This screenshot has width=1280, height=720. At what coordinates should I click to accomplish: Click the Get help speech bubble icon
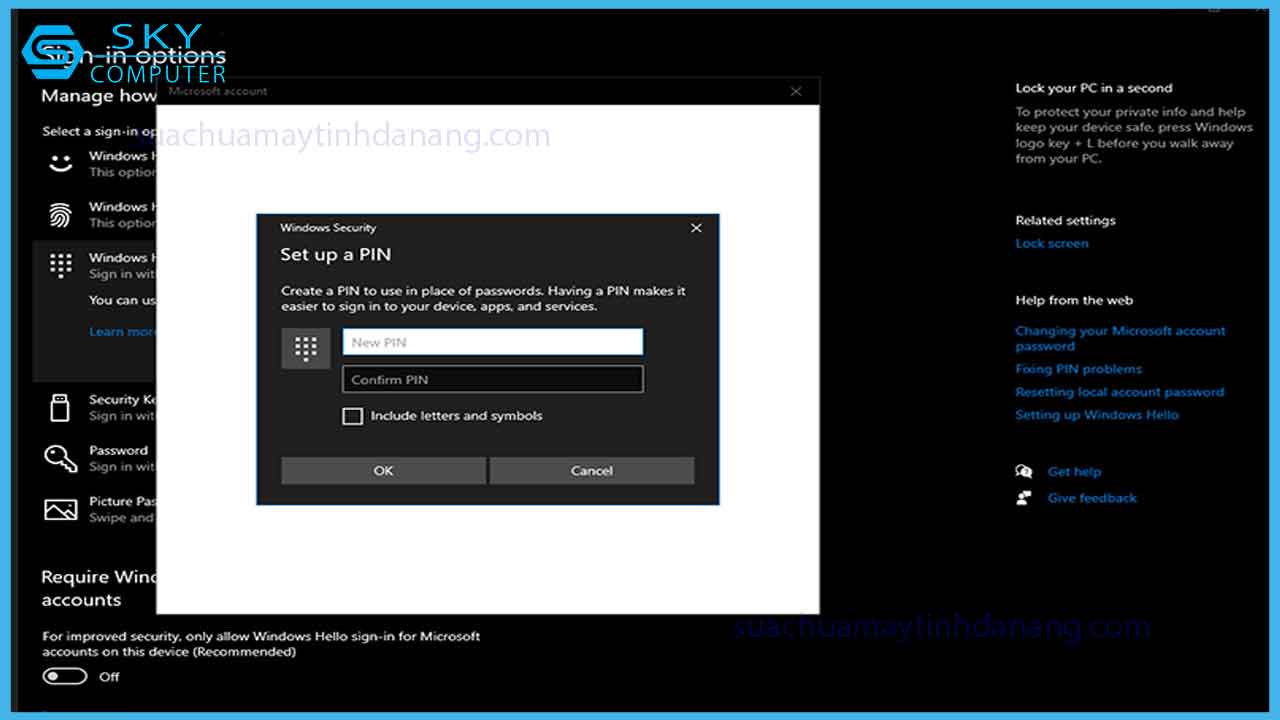point(1024,470)
